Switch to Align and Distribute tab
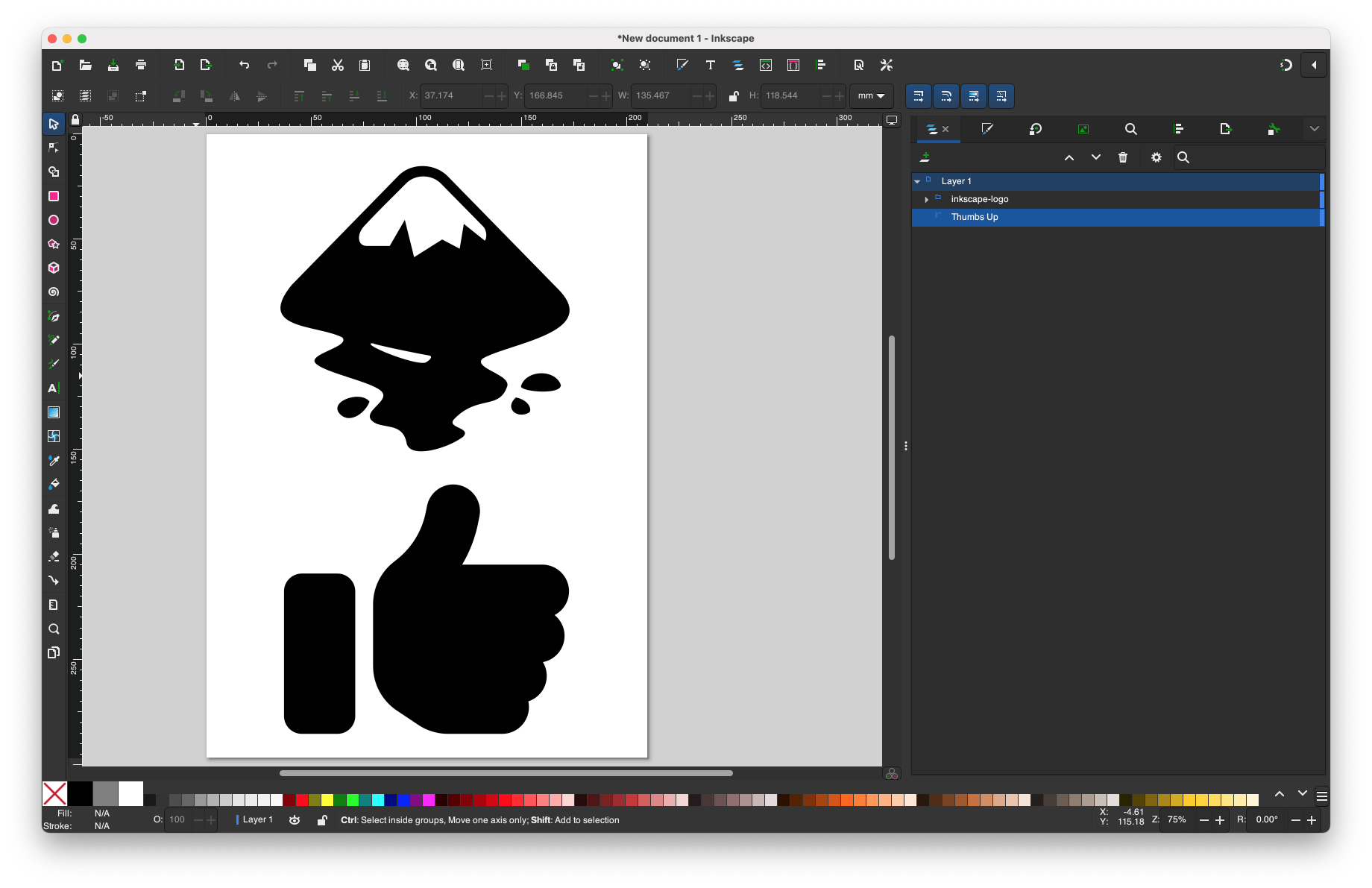This screenshot has height=888, width=1372. [x=1179, y=129]
